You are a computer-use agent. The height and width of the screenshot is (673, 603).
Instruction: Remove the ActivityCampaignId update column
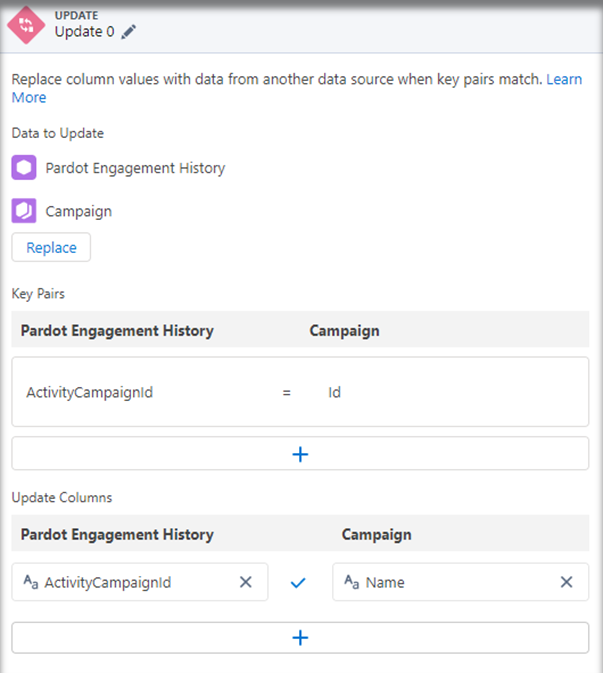click(x=245, y=582)
